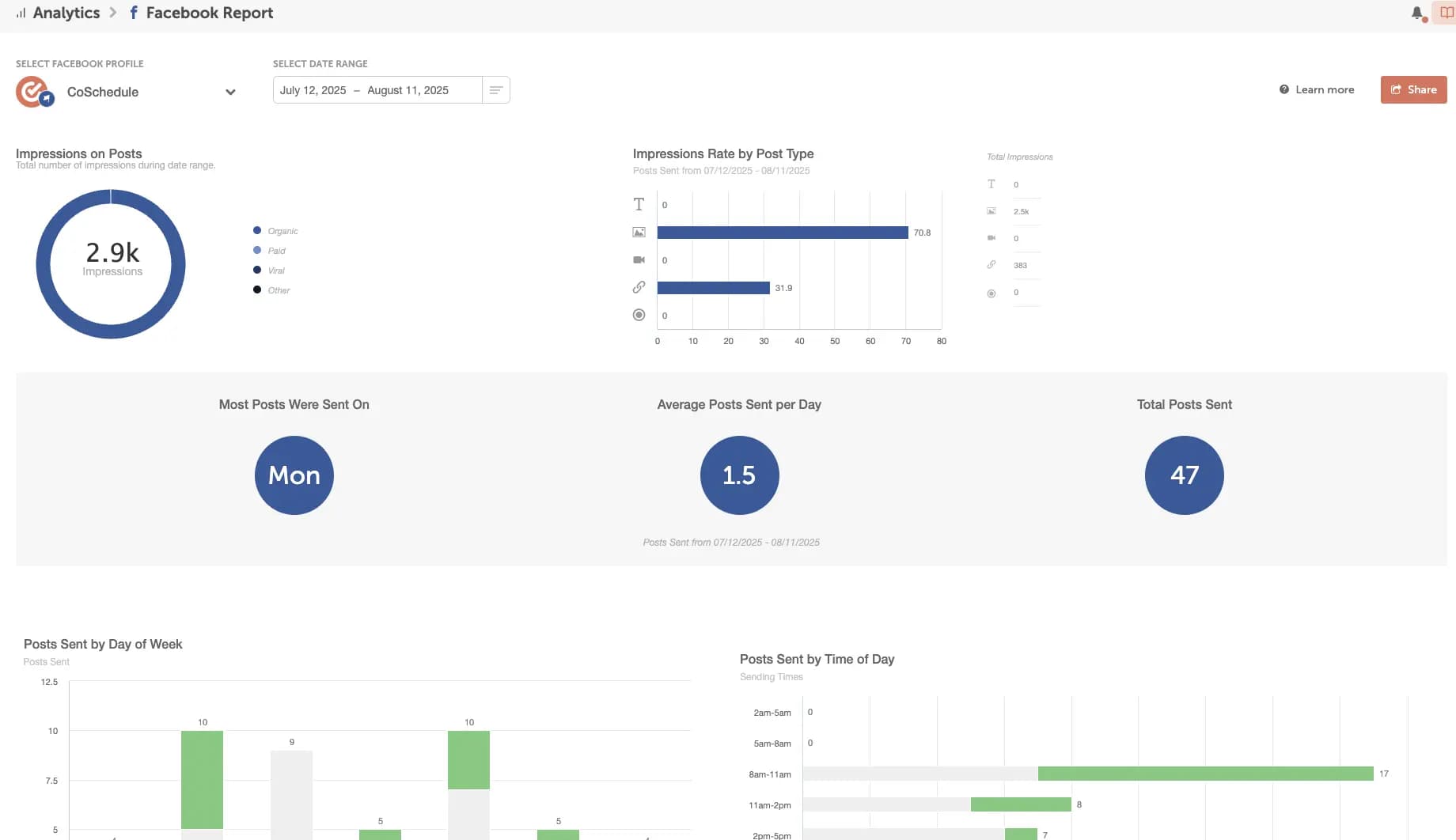The height and width of the screenshot is (840, 1456).
Task: Toggle the Other legend swatch
Action: coord(257,290)
